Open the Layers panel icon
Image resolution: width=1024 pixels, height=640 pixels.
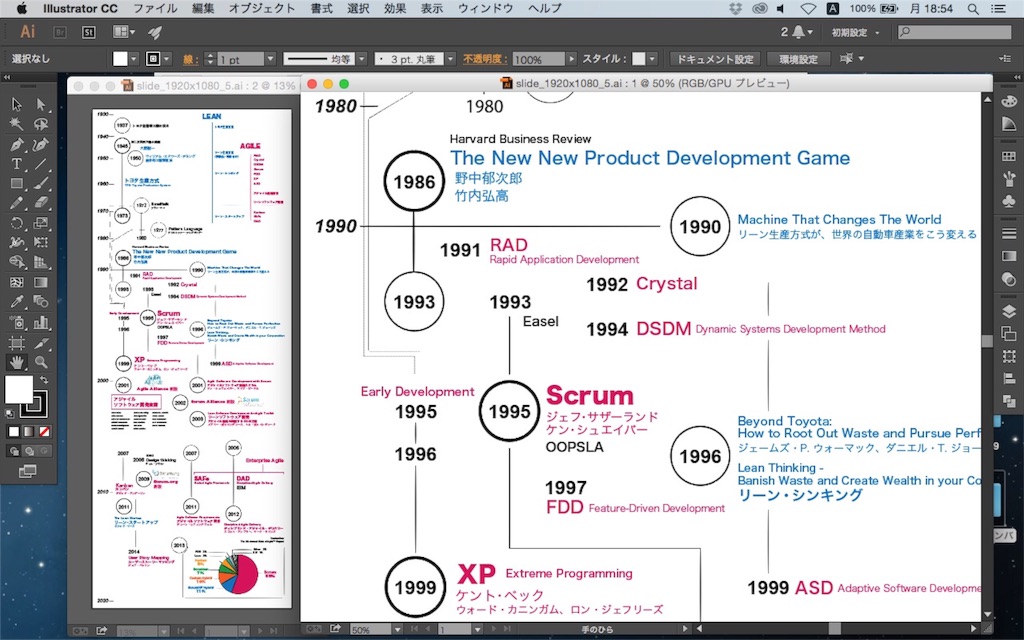[1009, 312]
